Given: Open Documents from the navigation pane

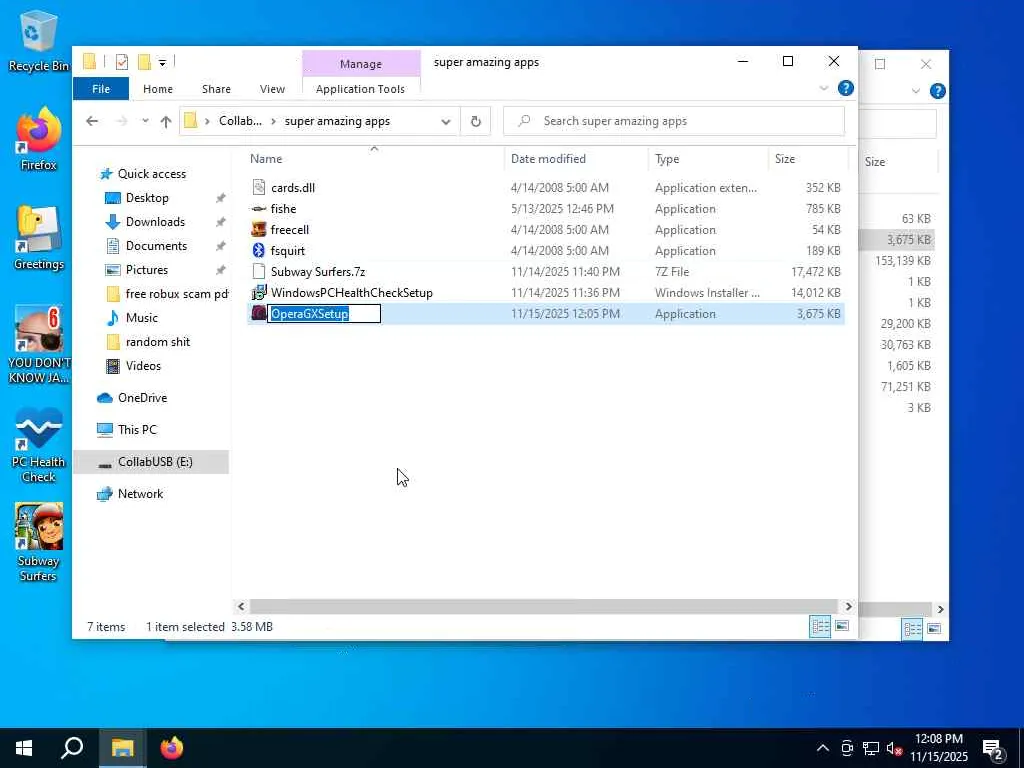Looking at the screenshot, I should (156, 246).
